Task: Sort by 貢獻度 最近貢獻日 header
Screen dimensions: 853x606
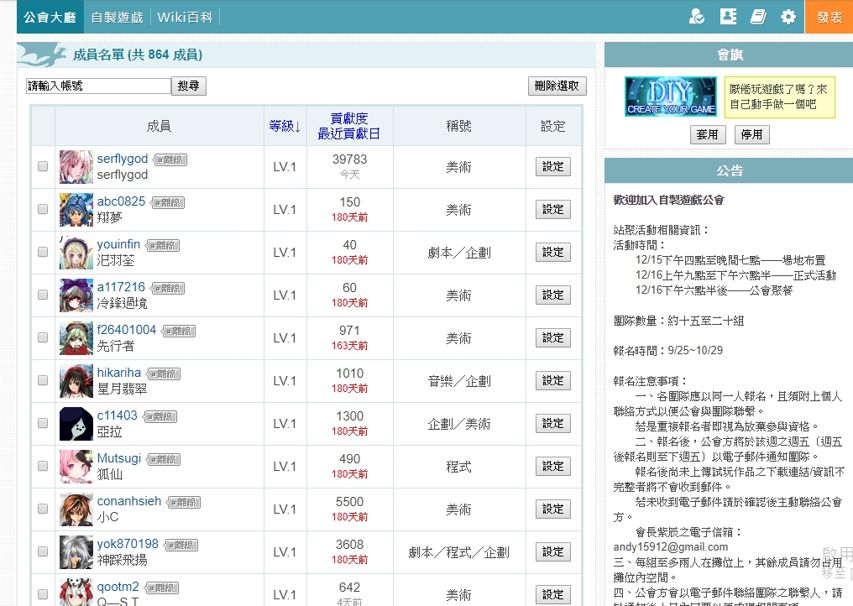Action: (349, 126)
